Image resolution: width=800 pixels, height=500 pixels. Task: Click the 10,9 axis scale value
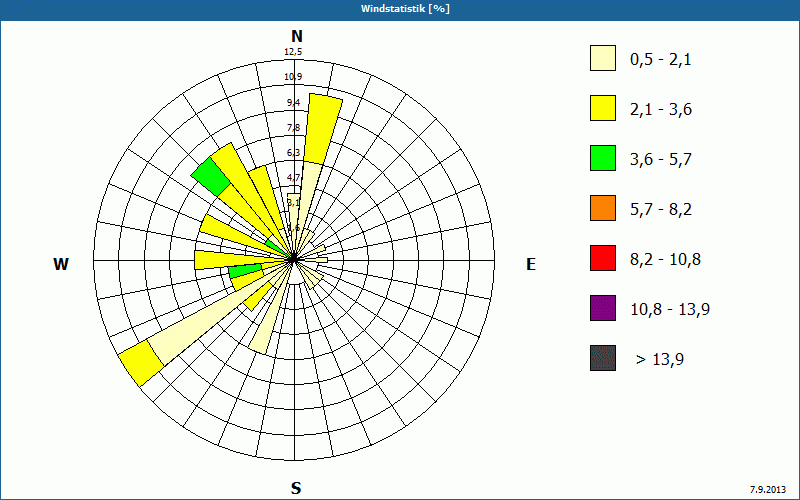click(293, 77)
